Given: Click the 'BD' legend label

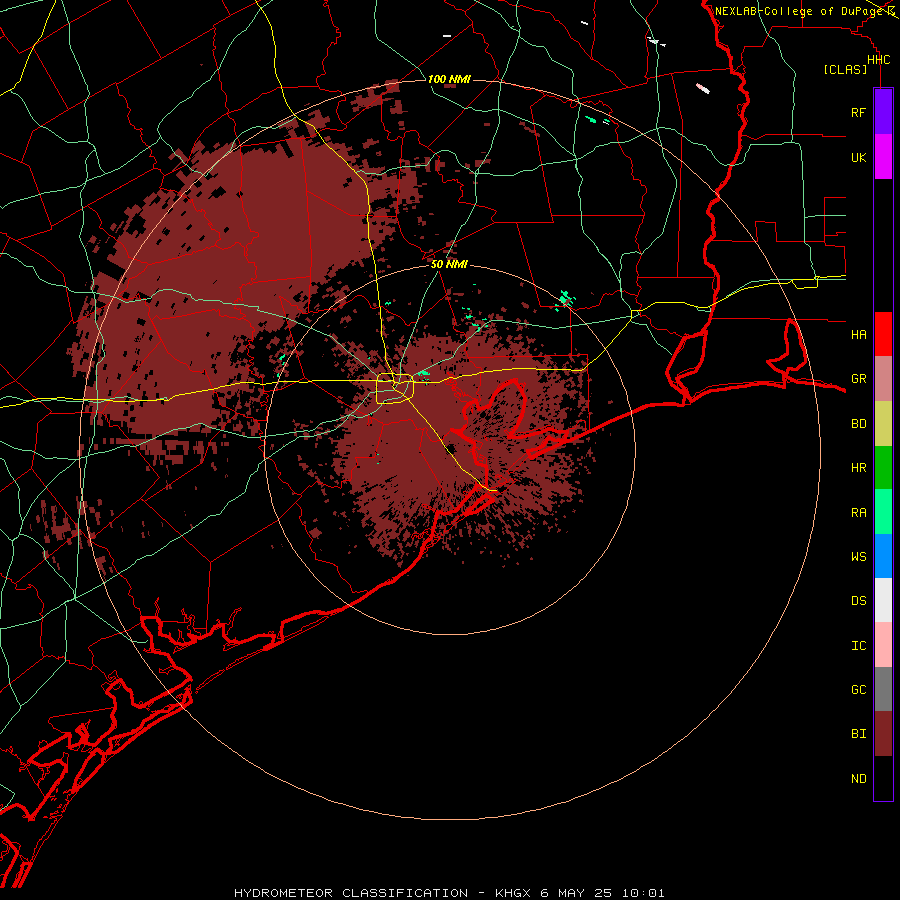Looking at the screenshot, I should click(858, 424).
